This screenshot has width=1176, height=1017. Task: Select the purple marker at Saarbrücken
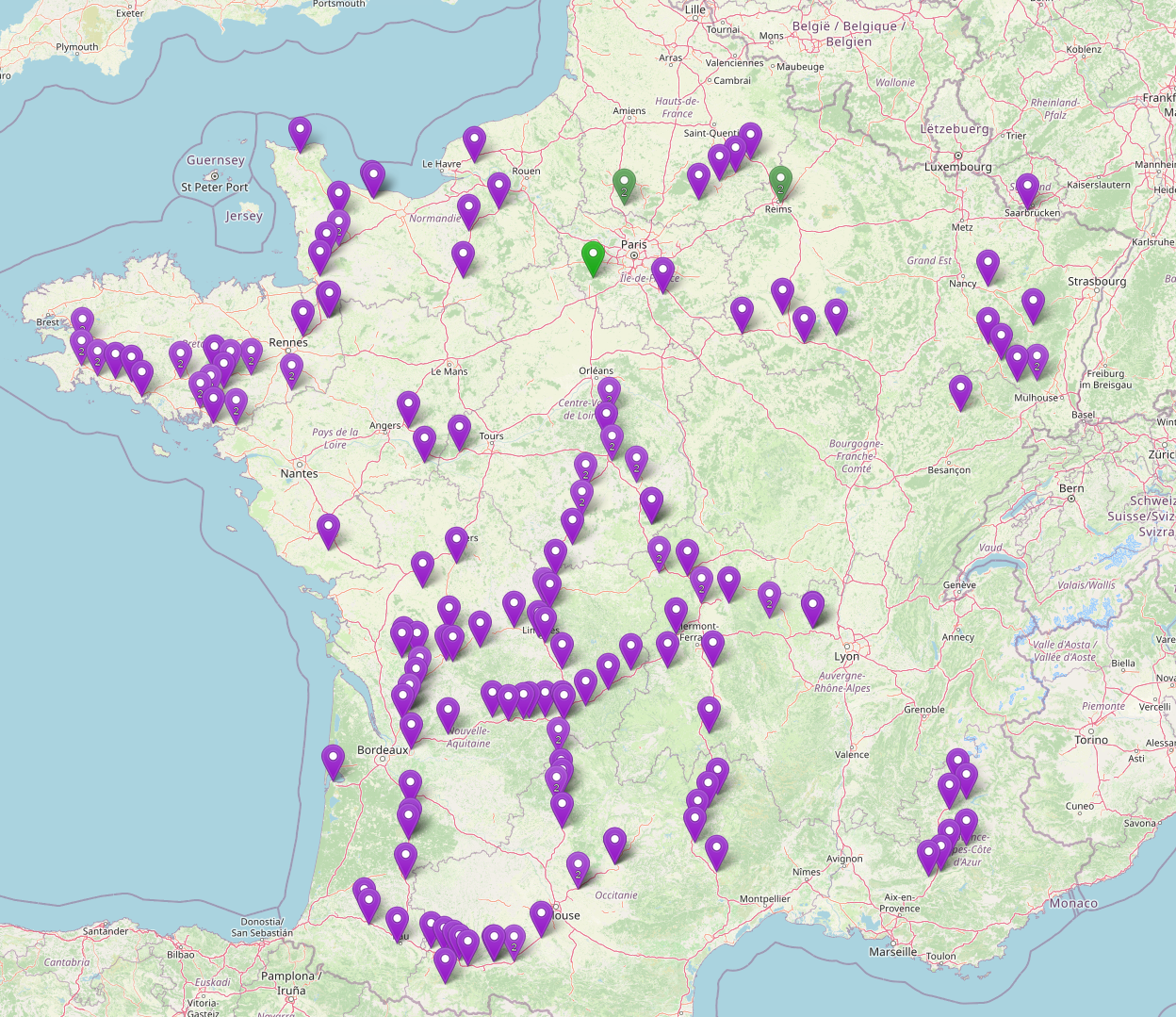point(1027,190)
